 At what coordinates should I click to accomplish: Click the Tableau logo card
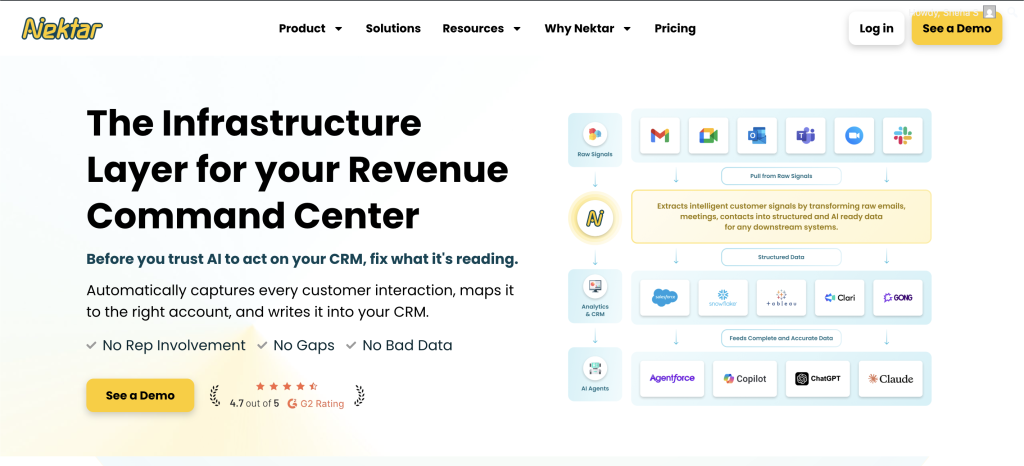click(781, 298)
